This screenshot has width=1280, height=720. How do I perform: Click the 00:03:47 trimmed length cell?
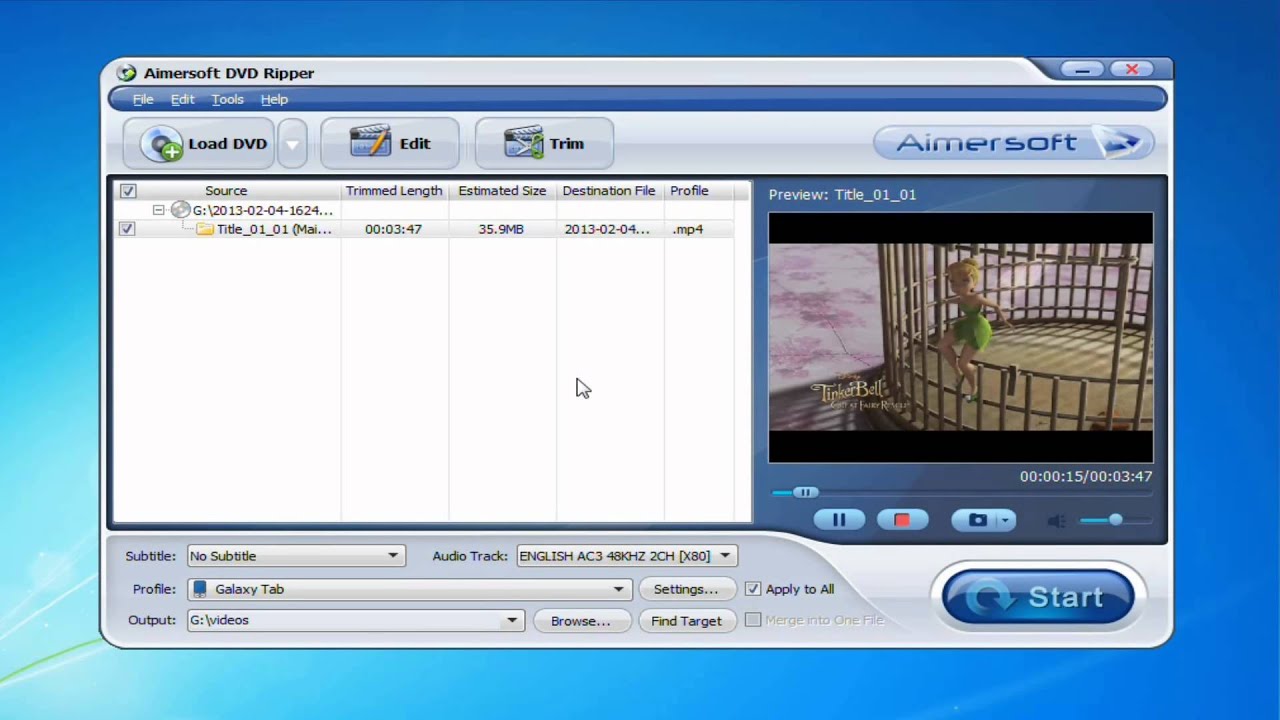pyautogui.click(x=393, y=229)
